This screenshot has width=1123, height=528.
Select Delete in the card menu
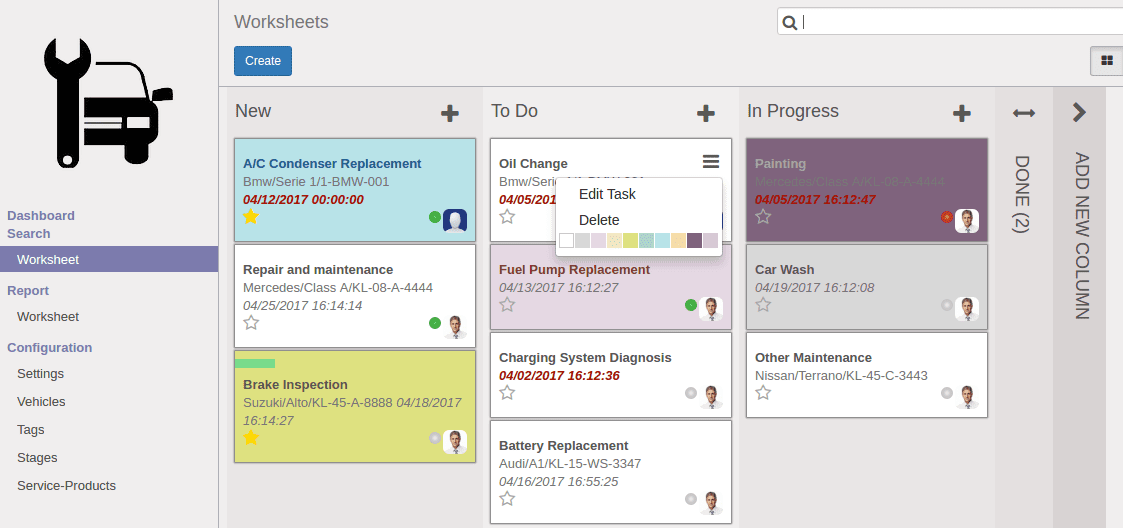click(599, 220)
